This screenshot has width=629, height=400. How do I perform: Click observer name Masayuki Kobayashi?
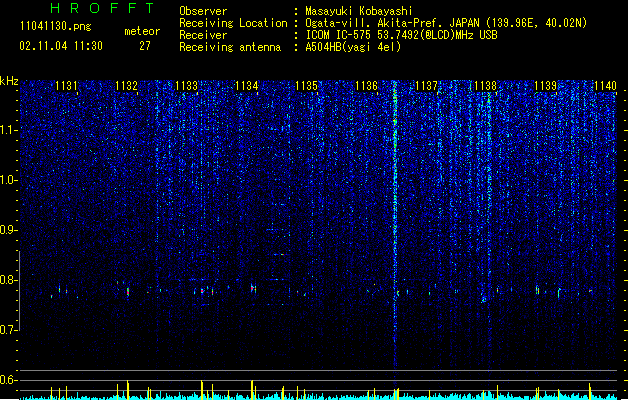tap(359, 11)
